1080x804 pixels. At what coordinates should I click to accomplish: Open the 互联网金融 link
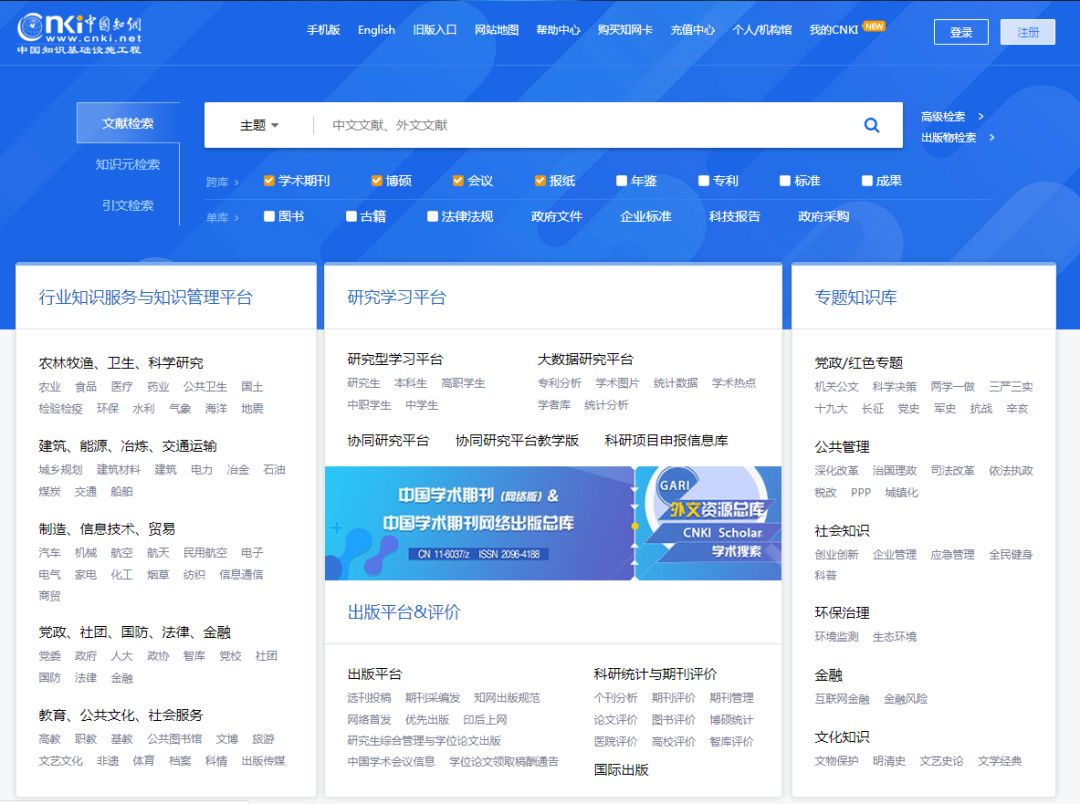(842, 699)
